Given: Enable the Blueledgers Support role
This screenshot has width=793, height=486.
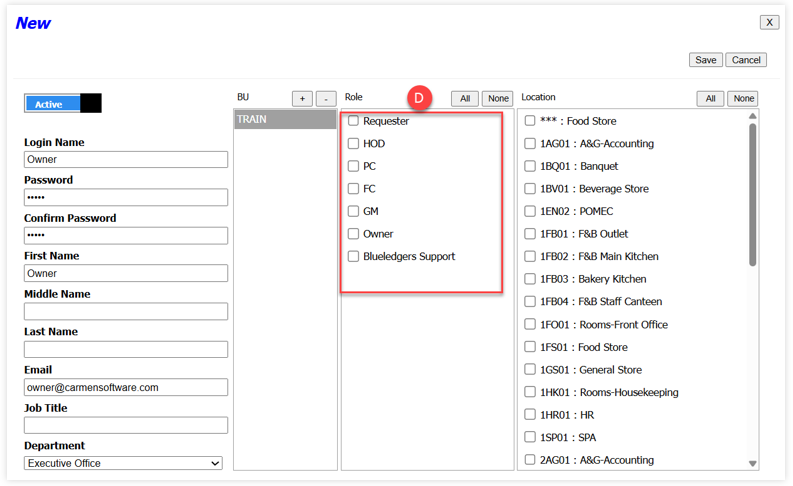Looking at the screenshot, I should coord(353,256).
